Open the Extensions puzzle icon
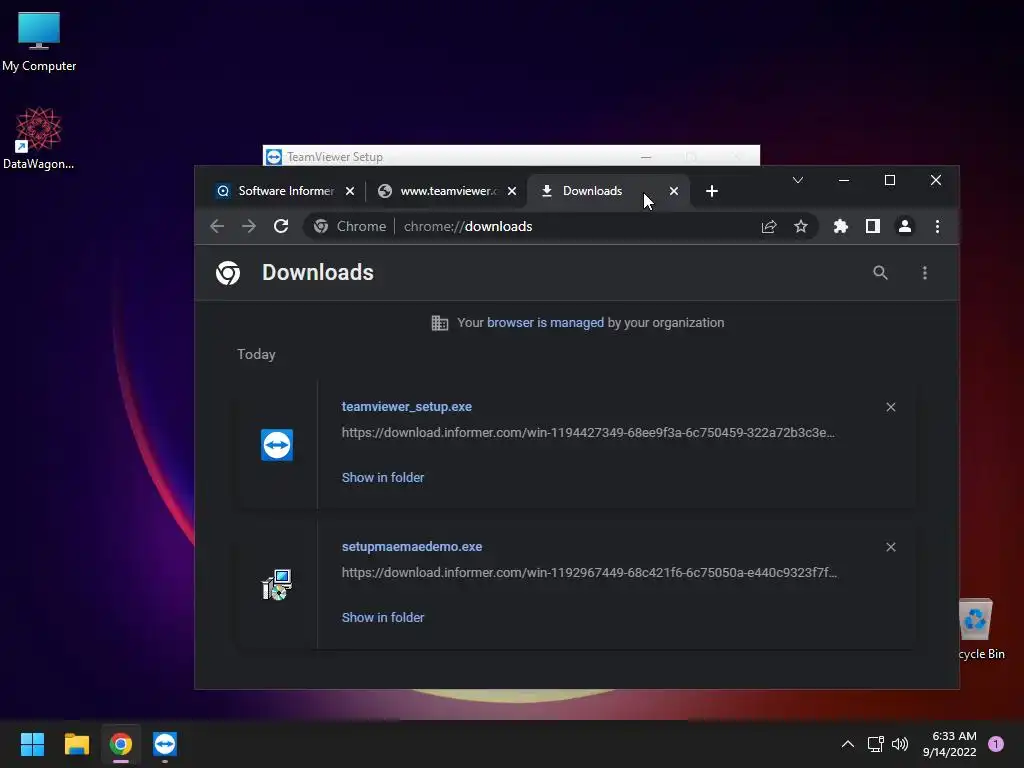This screenshot has height=768, width=1024. 840,226
